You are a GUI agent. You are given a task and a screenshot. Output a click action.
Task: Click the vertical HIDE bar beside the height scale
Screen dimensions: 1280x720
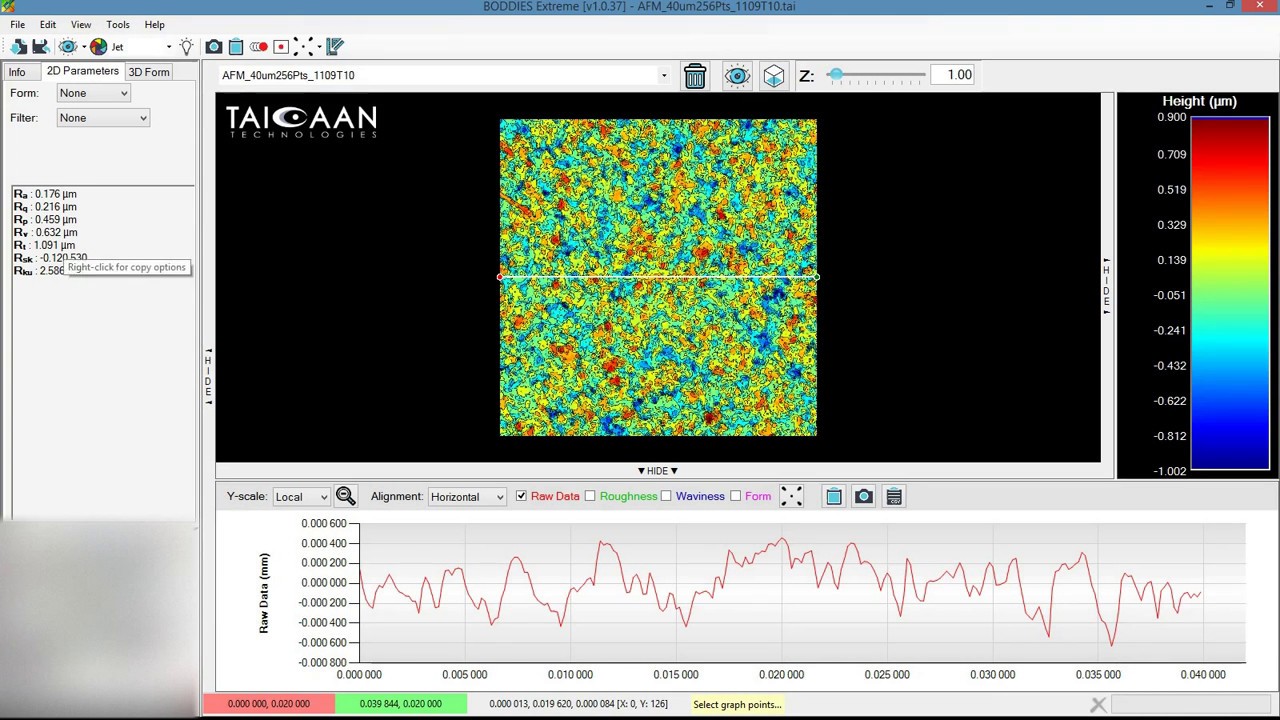tap(1106, 286)
